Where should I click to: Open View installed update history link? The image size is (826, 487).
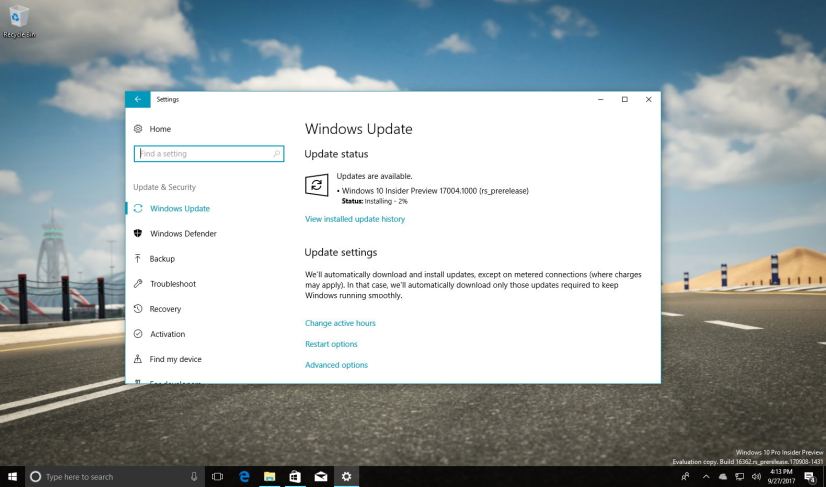click(x=355, y=219)
